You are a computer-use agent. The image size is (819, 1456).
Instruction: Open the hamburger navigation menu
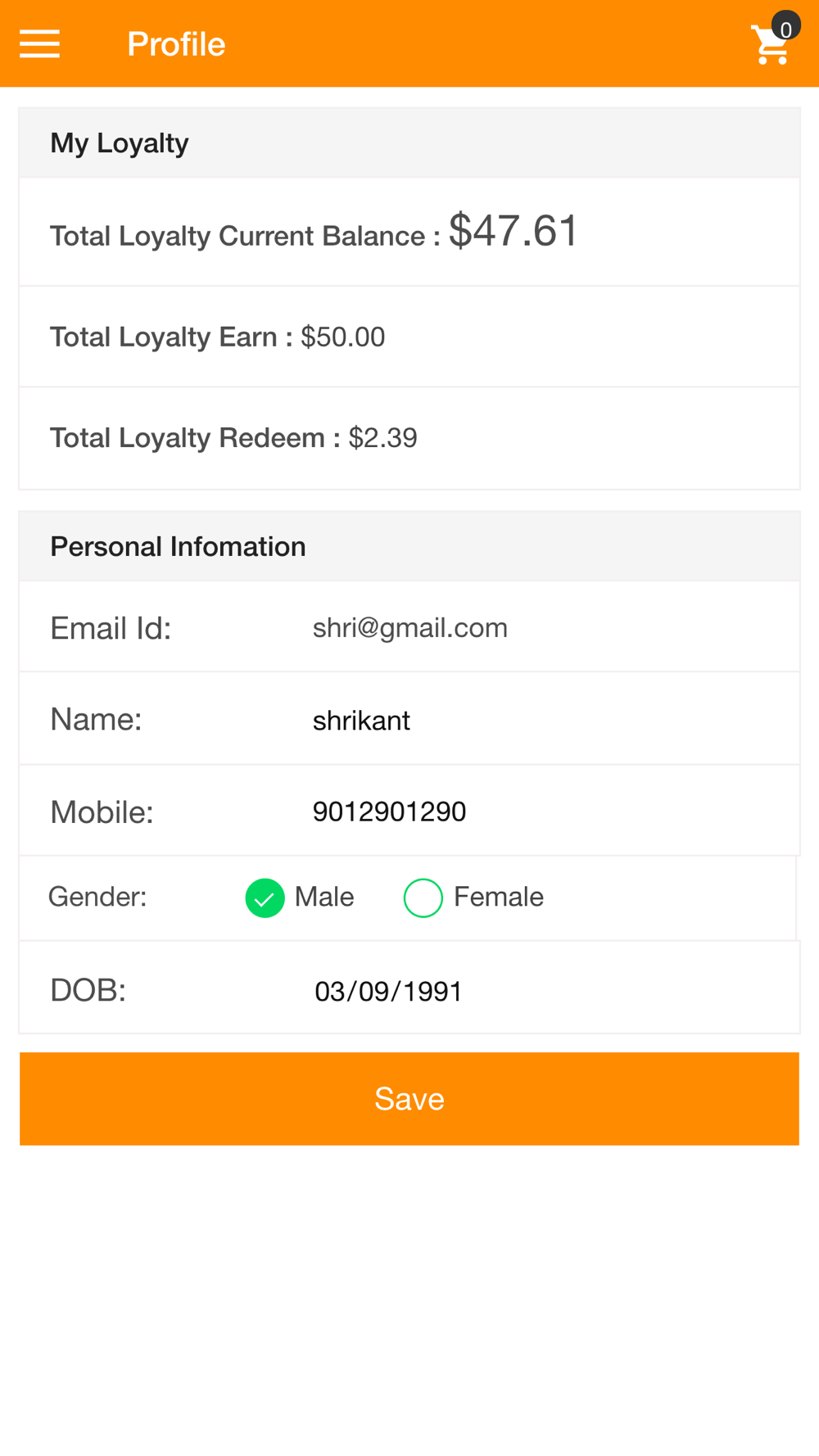tap(39, 43)
